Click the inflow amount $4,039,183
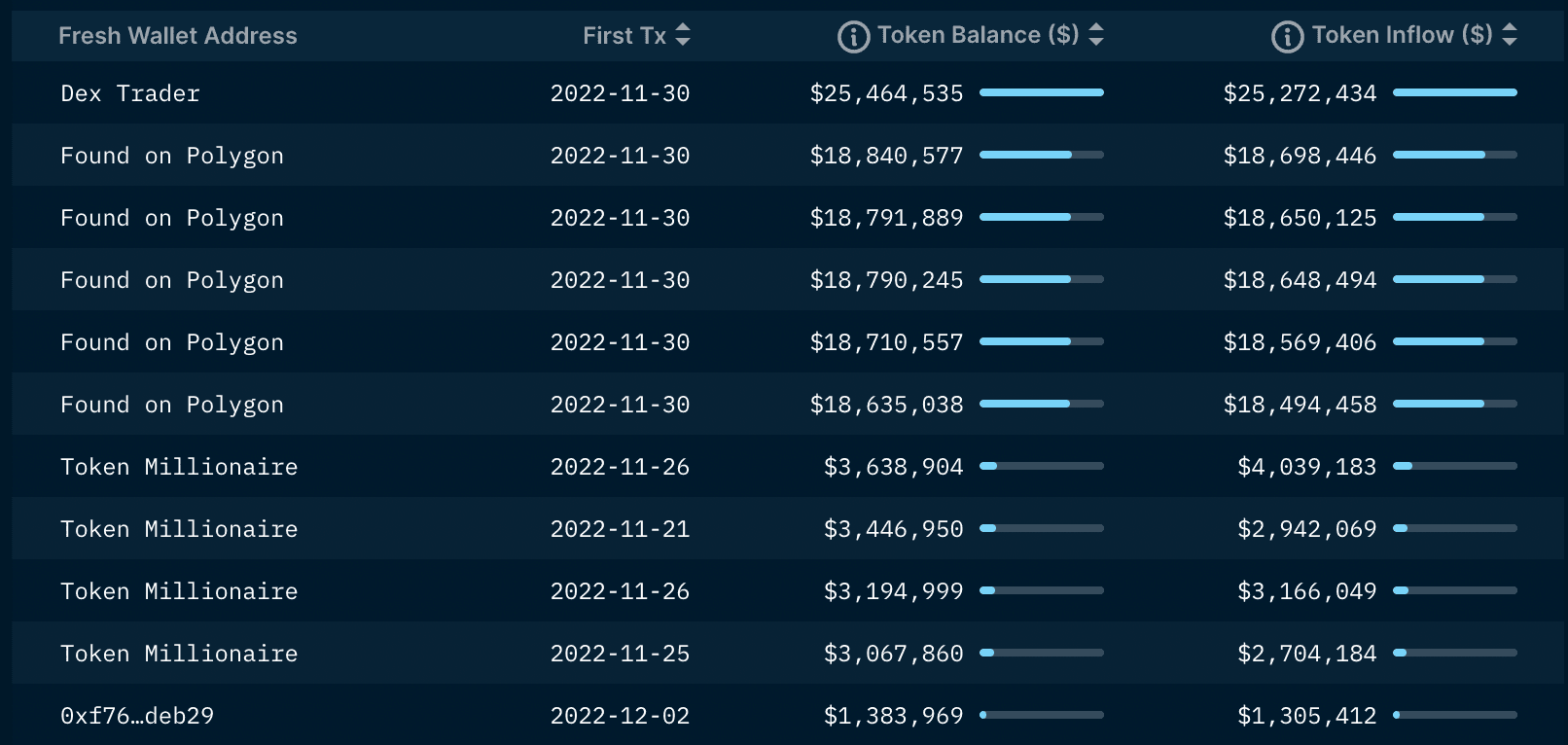 tap(1307, 466)
